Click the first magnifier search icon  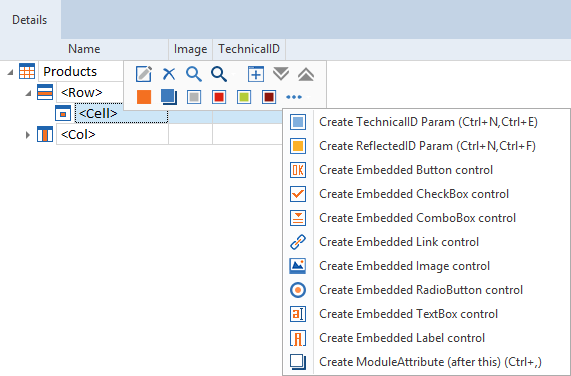[193, 74]
